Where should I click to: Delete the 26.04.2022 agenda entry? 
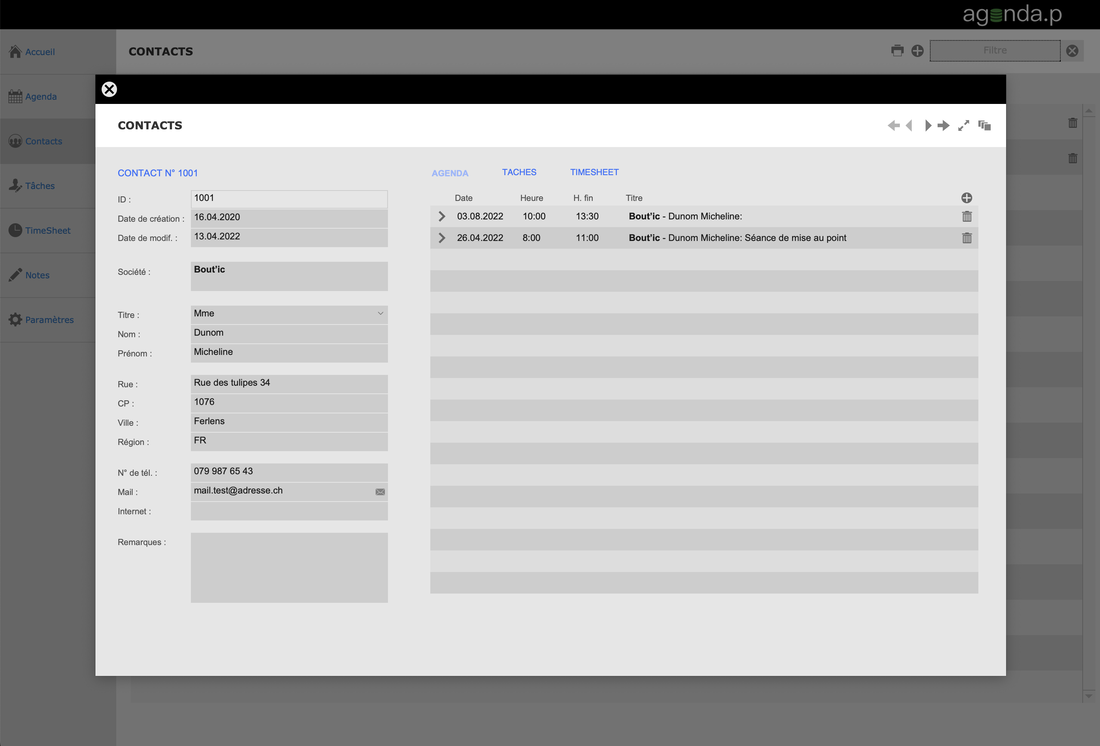966,238
